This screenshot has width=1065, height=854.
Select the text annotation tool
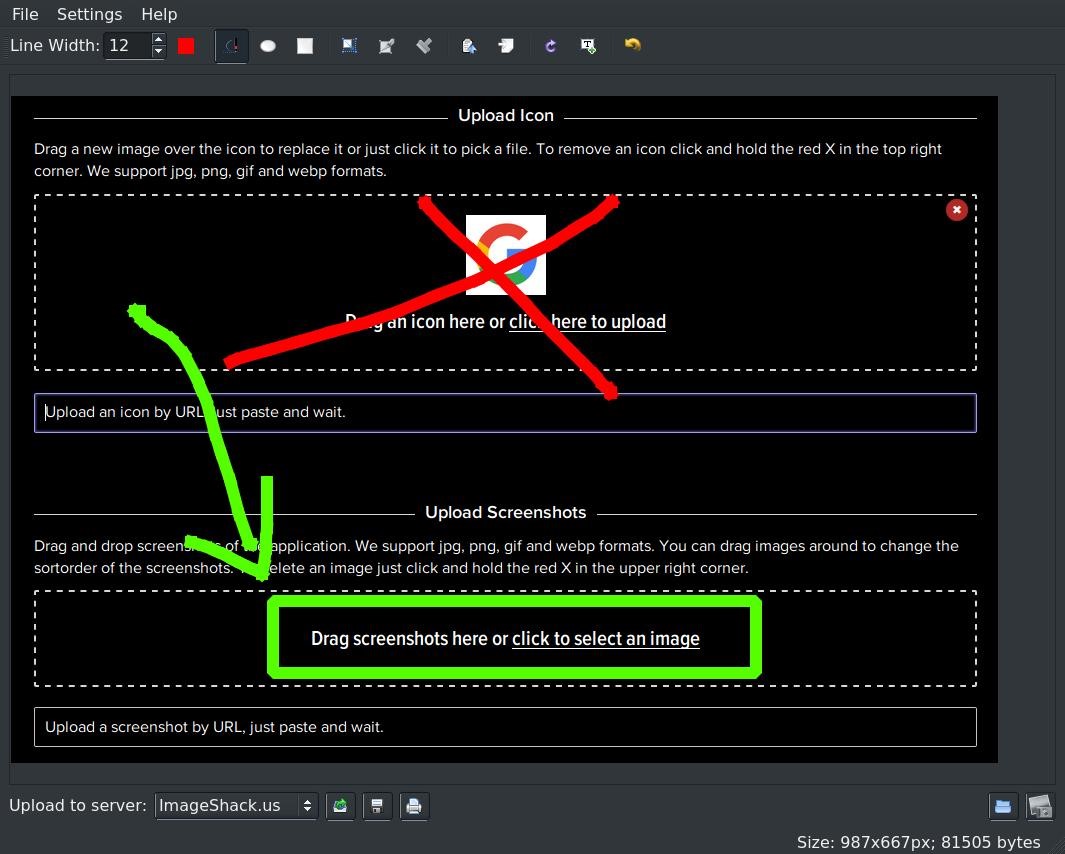tap(588, 45)
